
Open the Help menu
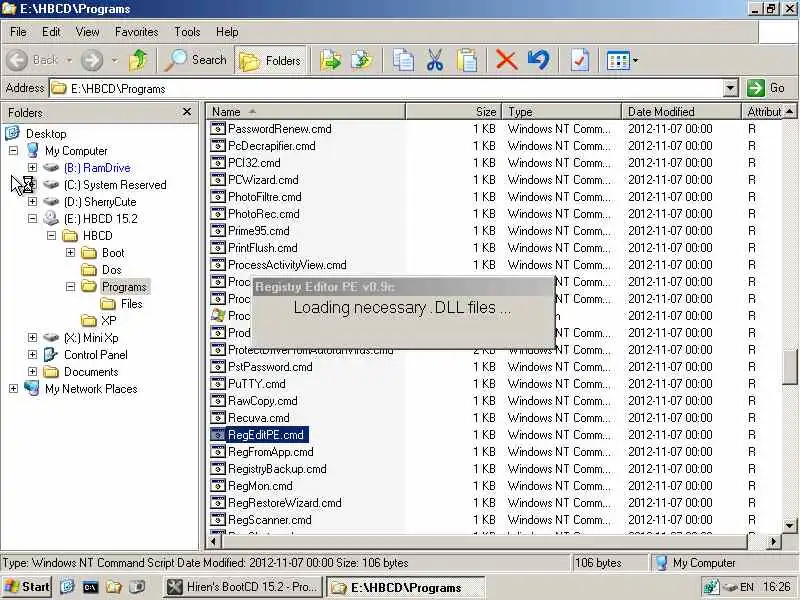point(227,32)
